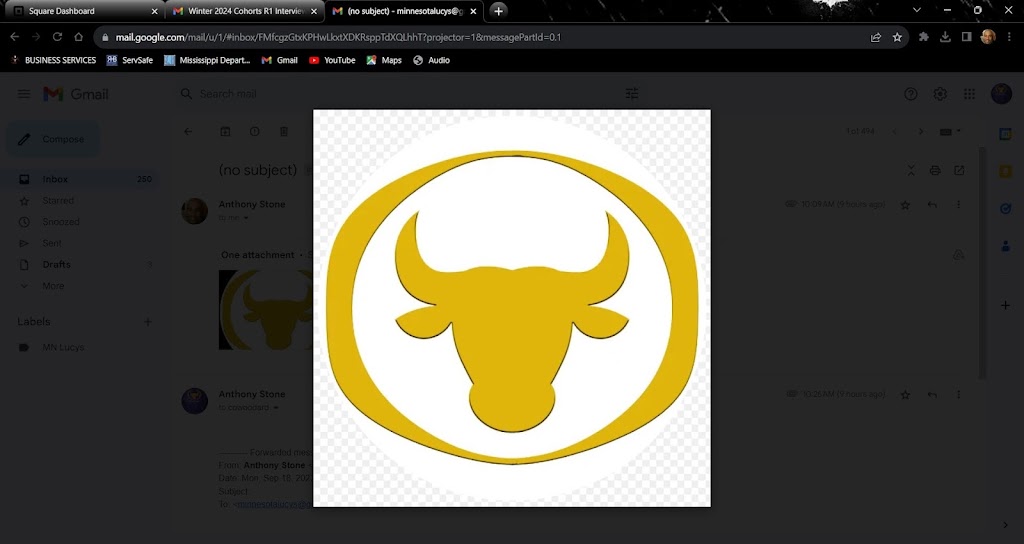
Task: Click the Print all icon
Action: coord(935,170)
